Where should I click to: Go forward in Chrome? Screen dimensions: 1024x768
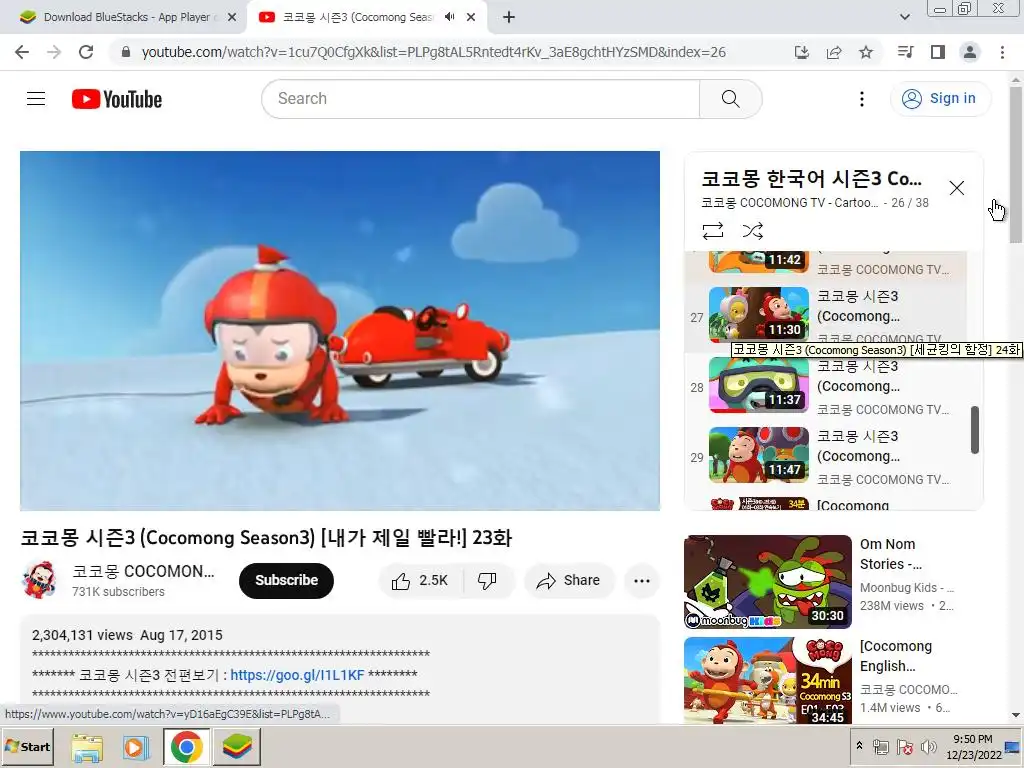point(54,52)
